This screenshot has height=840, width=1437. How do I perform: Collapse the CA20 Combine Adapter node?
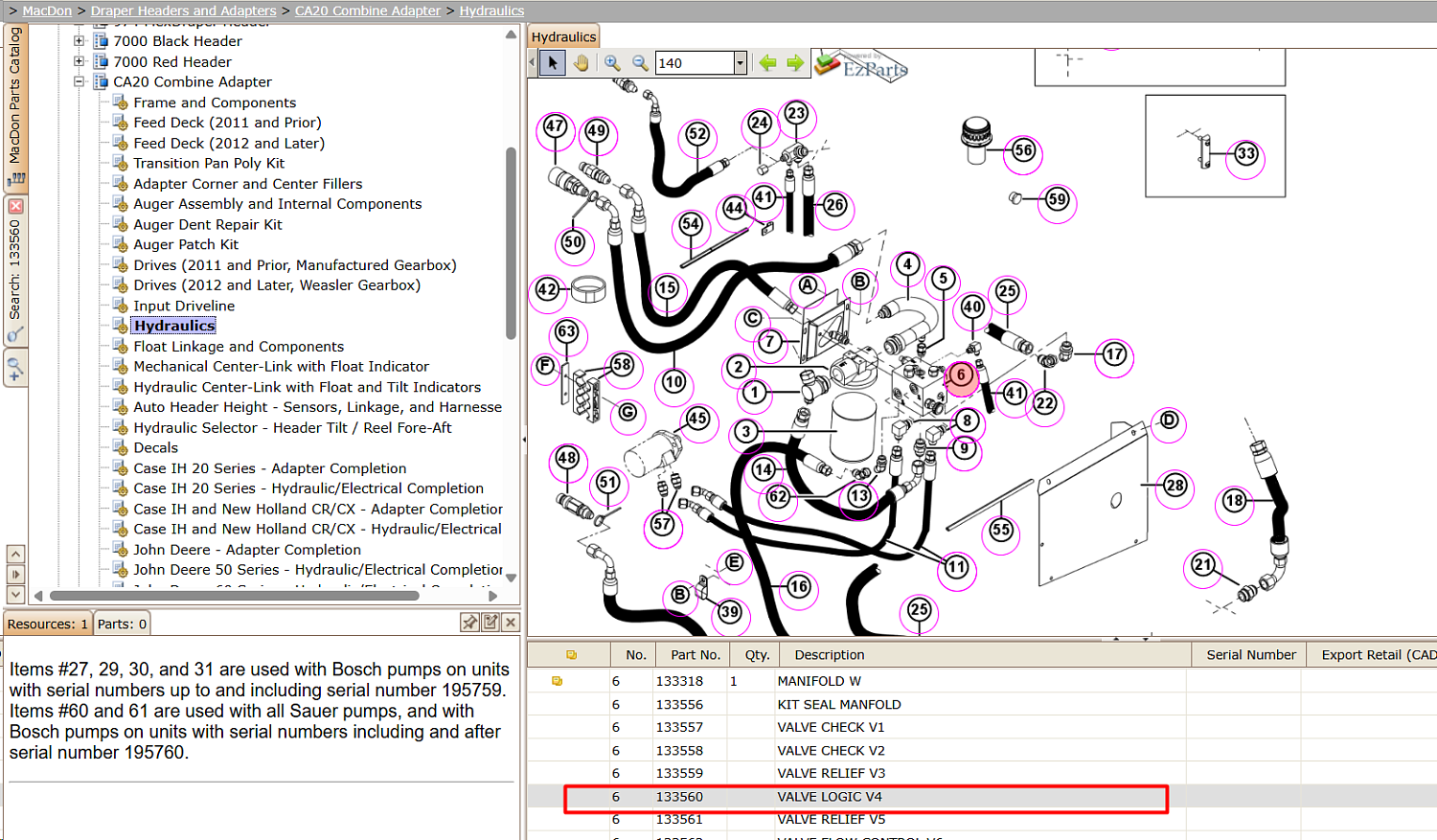point(80,81)
